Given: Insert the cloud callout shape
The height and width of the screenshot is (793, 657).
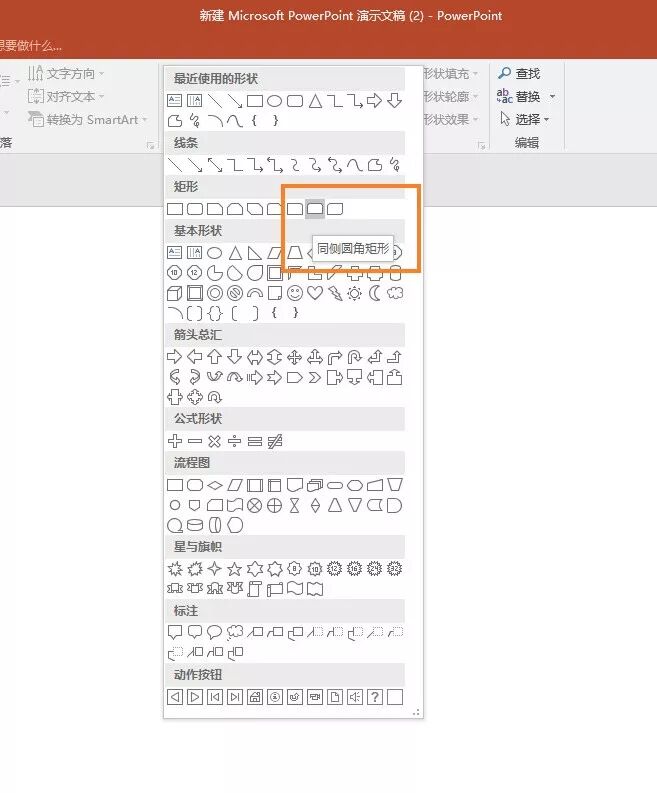Looking at the screenshot, I should [x=234, y=632].
